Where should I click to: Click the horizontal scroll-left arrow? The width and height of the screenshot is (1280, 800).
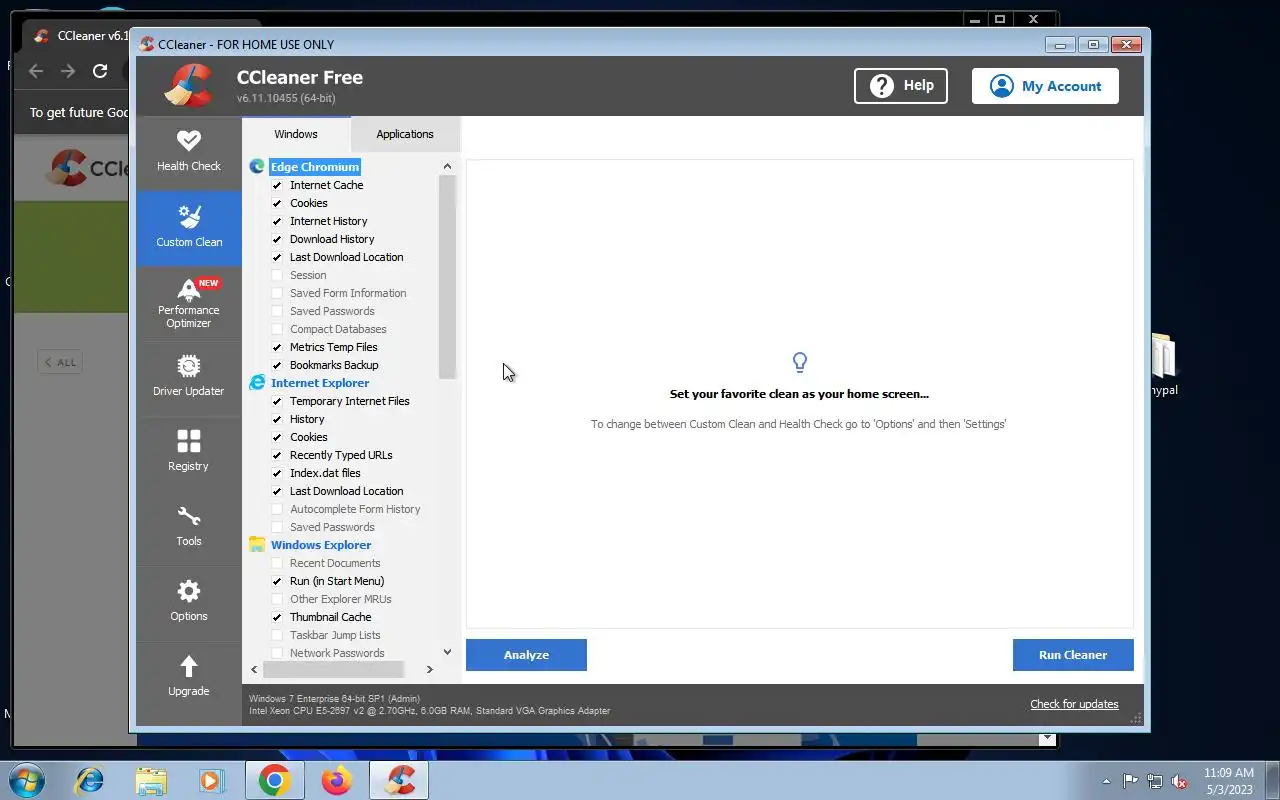point(254,669)
